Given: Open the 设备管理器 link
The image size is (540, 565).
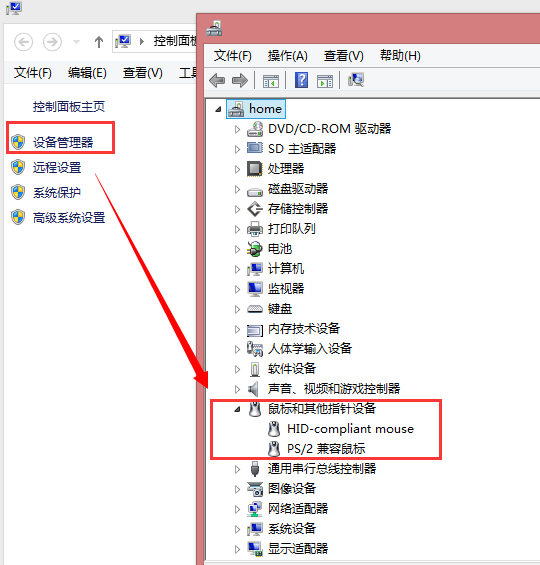Looking at the screenshot, I should click(63, 142).
